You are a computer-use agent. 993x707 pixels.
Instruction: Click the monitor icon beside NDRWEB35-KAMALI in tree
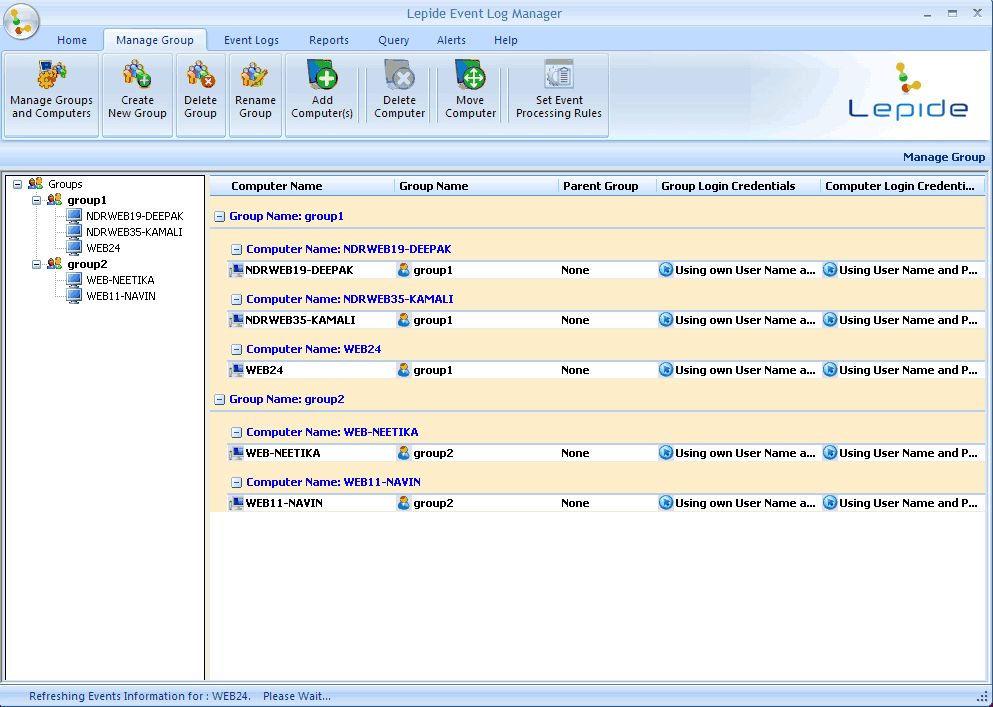click(x=74, y=232)
